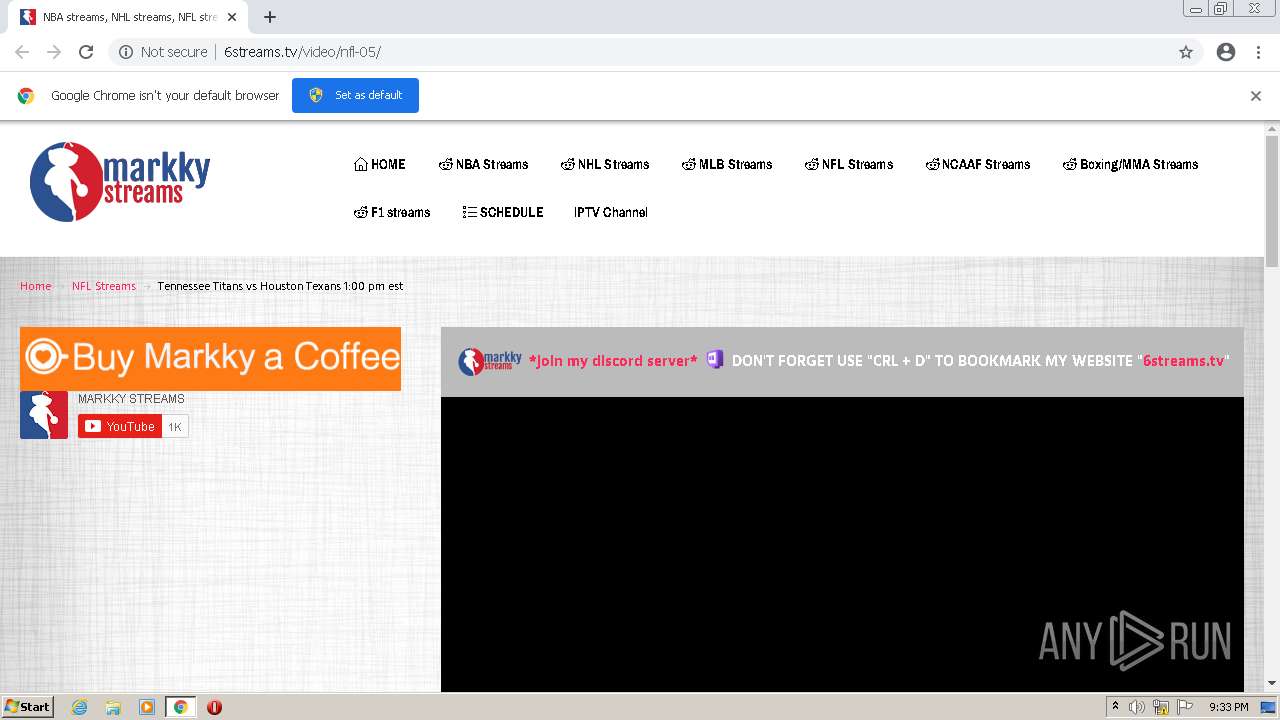Click the page vertical scrollbar thumb
The width and height of the screenshot is (1280, 720).
click(x=1272, y=200)
